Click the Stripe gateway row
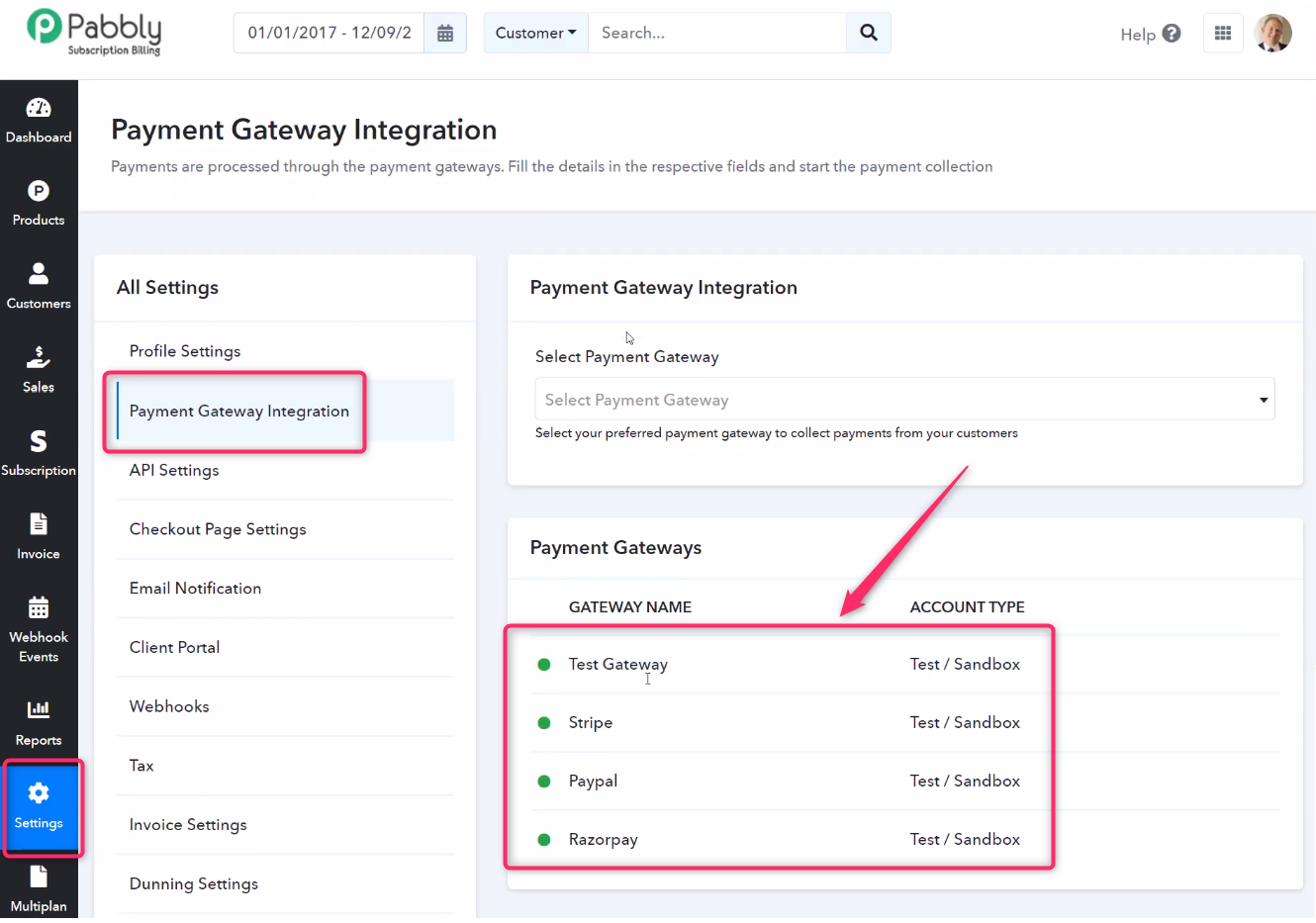This screenshot has width=1316, height=923. 591,723
